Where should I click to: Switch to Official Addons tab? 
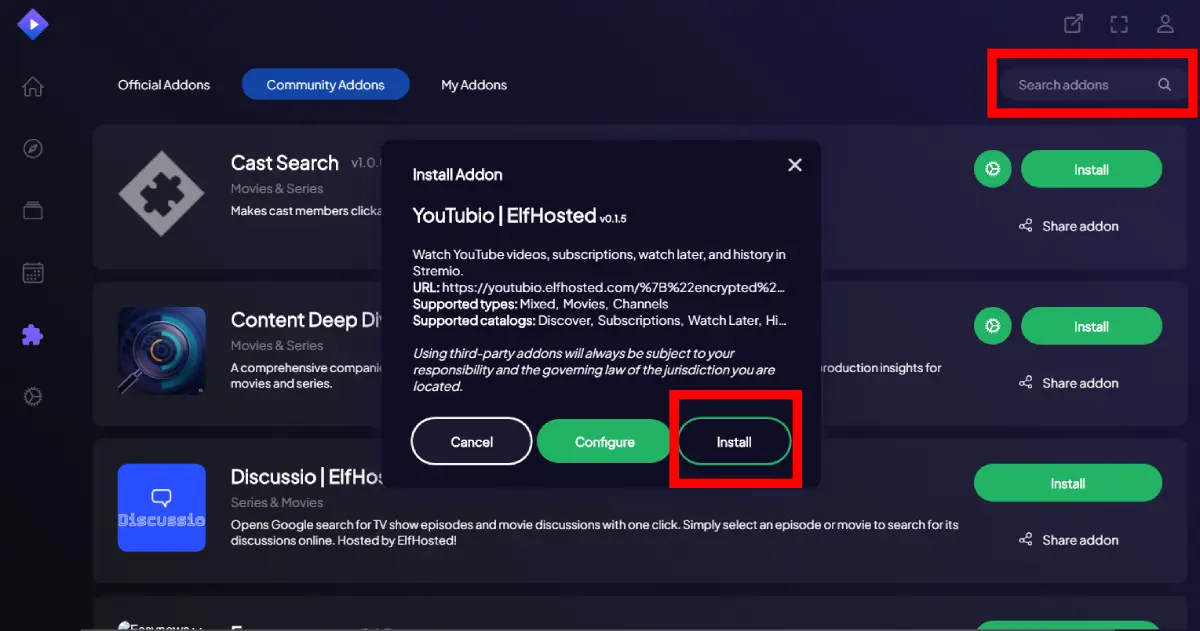pyautogui.click(x=164, y=85)
